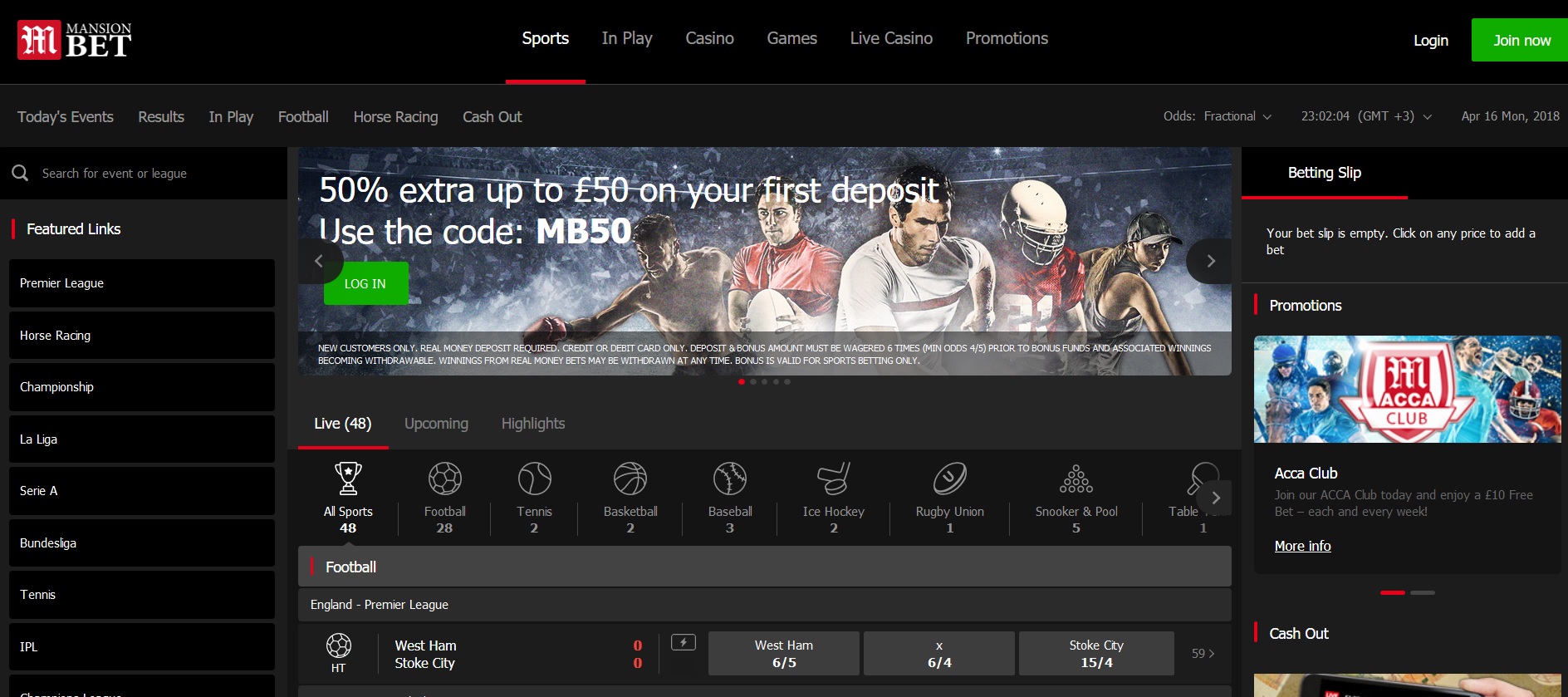Open the In Play main menu item
The width and height of the screenshot is (1568, 697).
[x=627, y=38]
